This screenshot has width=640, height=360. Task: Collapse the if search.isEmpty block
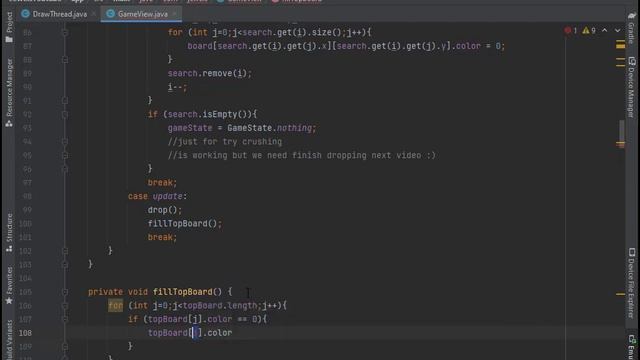[65, 114]
